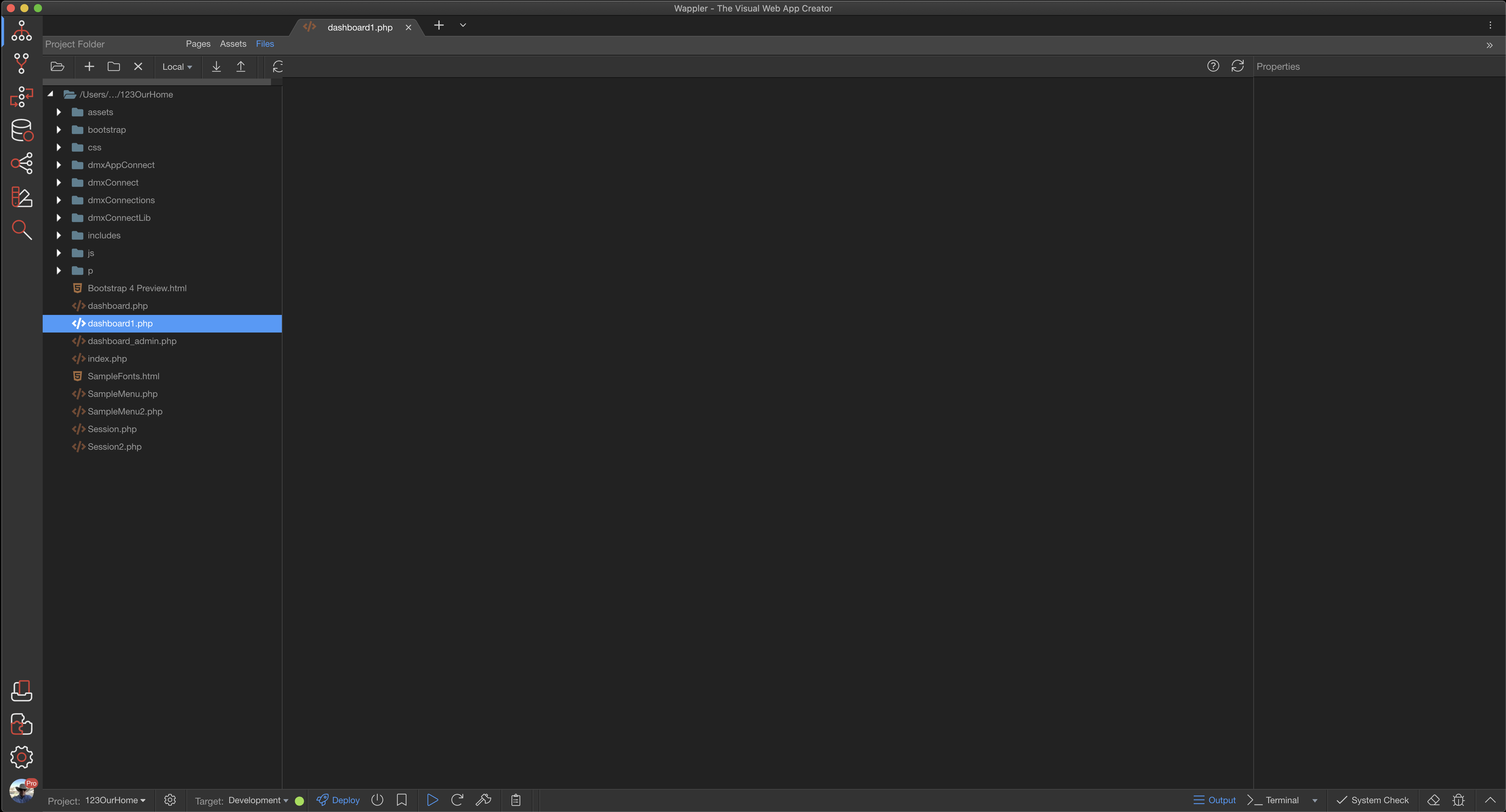Screen dimensions: 1506x812
Task: Refresh the file tree
Action: [x=278, y=67]
